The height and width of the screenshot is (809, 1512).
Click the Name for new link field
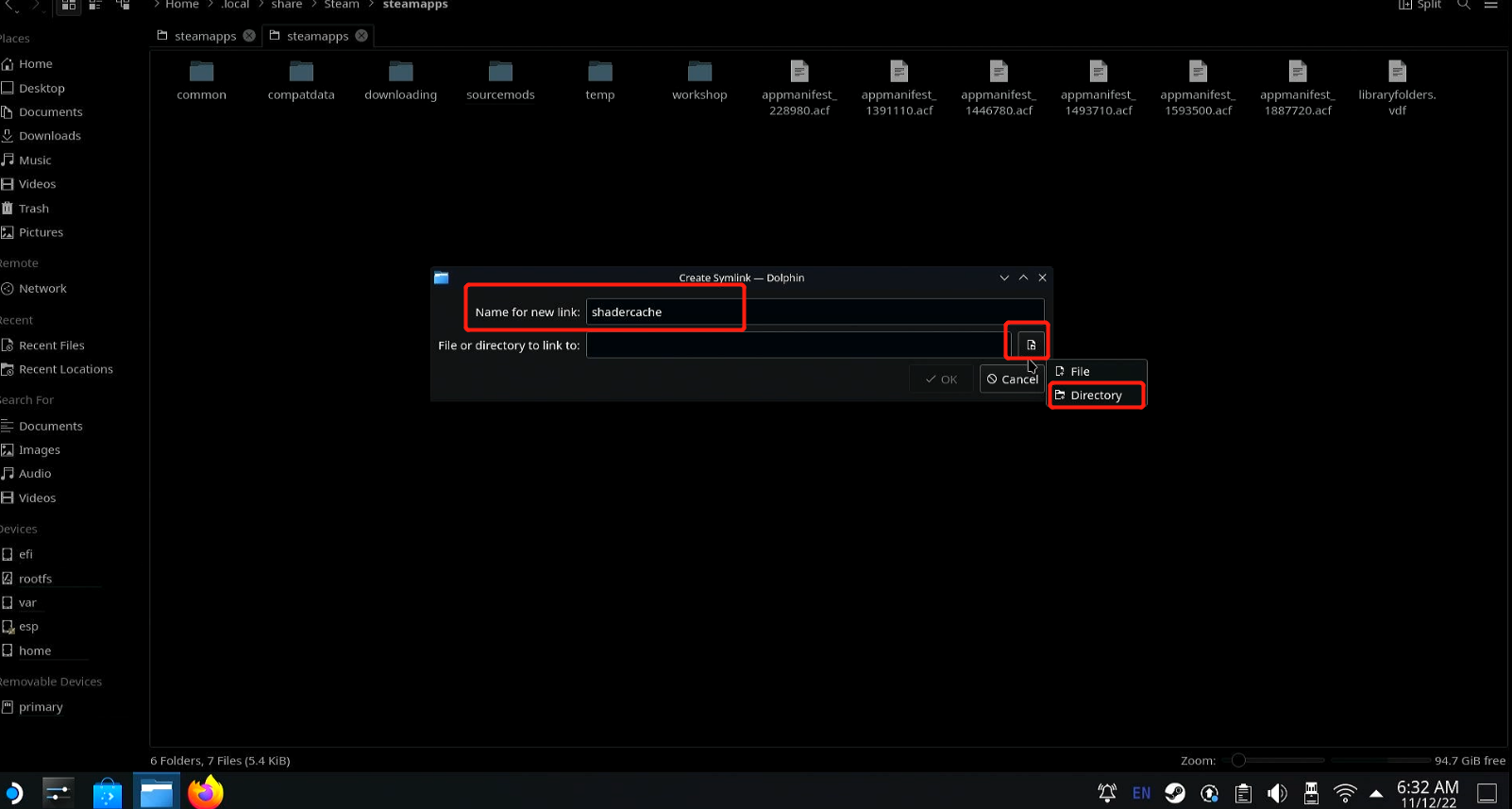pyautogui.click(x=815, y=312)
